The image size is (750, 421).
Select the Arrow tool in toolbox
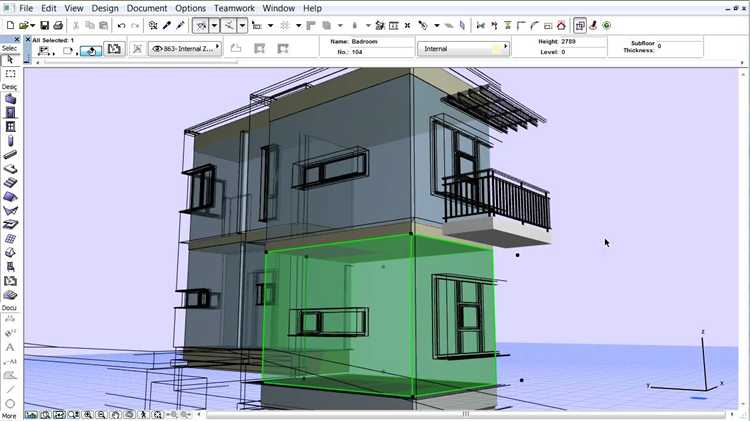click(x=10, y=60)
